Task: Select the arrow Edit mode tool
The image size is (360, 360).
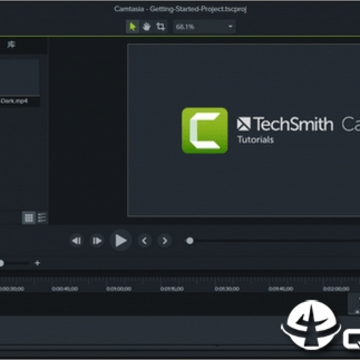Action: [133, 27]
